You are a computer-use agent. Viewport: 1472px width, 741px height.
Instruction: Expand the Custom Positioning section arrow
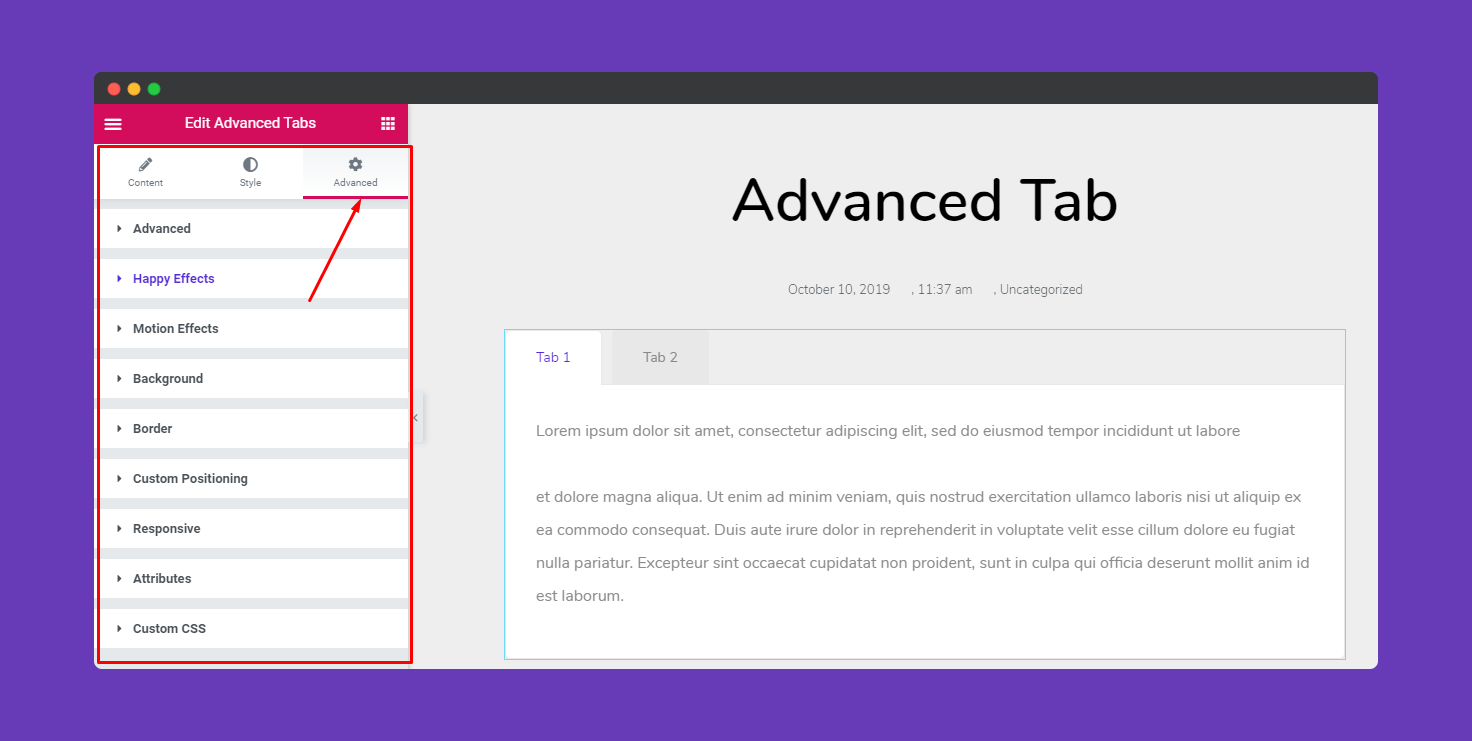(119, 478)
